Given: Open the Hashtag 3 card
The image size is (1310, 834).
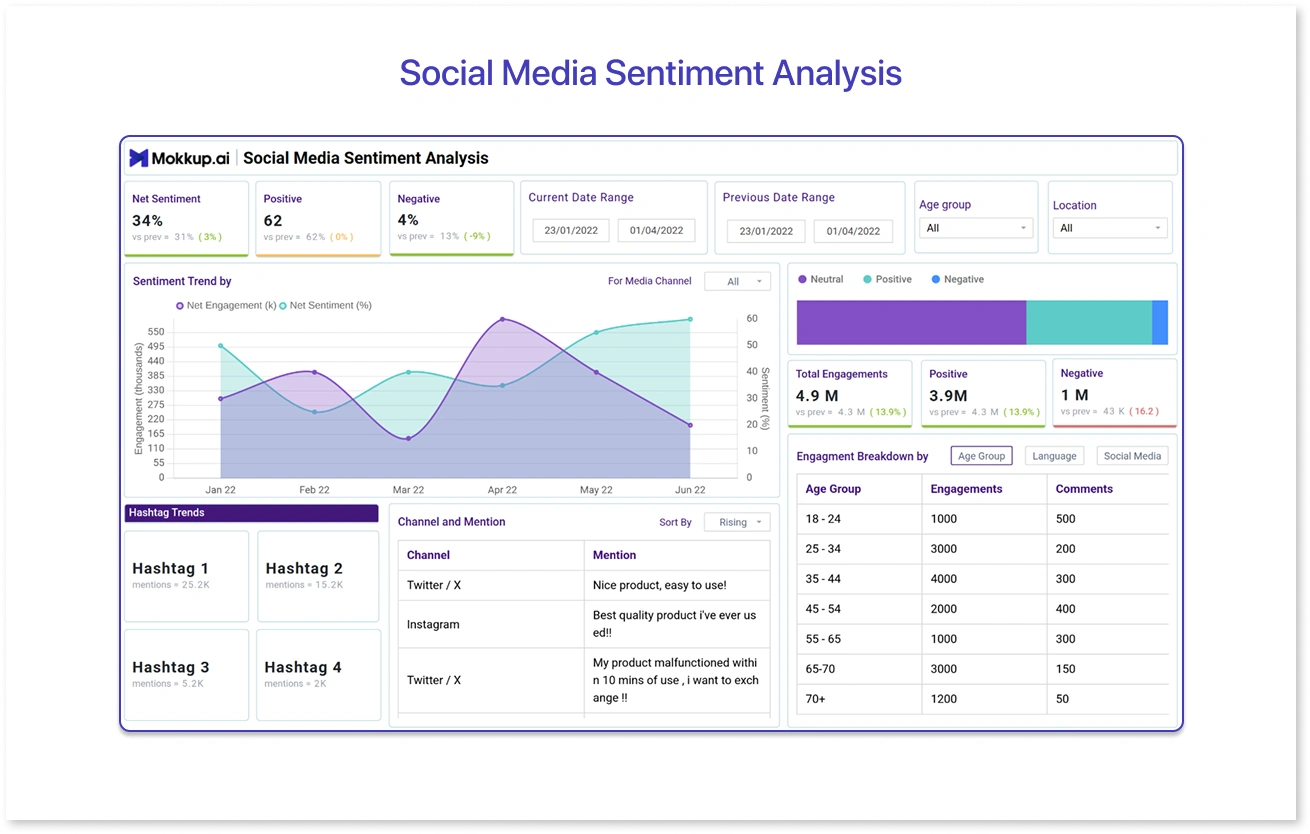Looking at the screenshot, I should [x=186, y=675].
